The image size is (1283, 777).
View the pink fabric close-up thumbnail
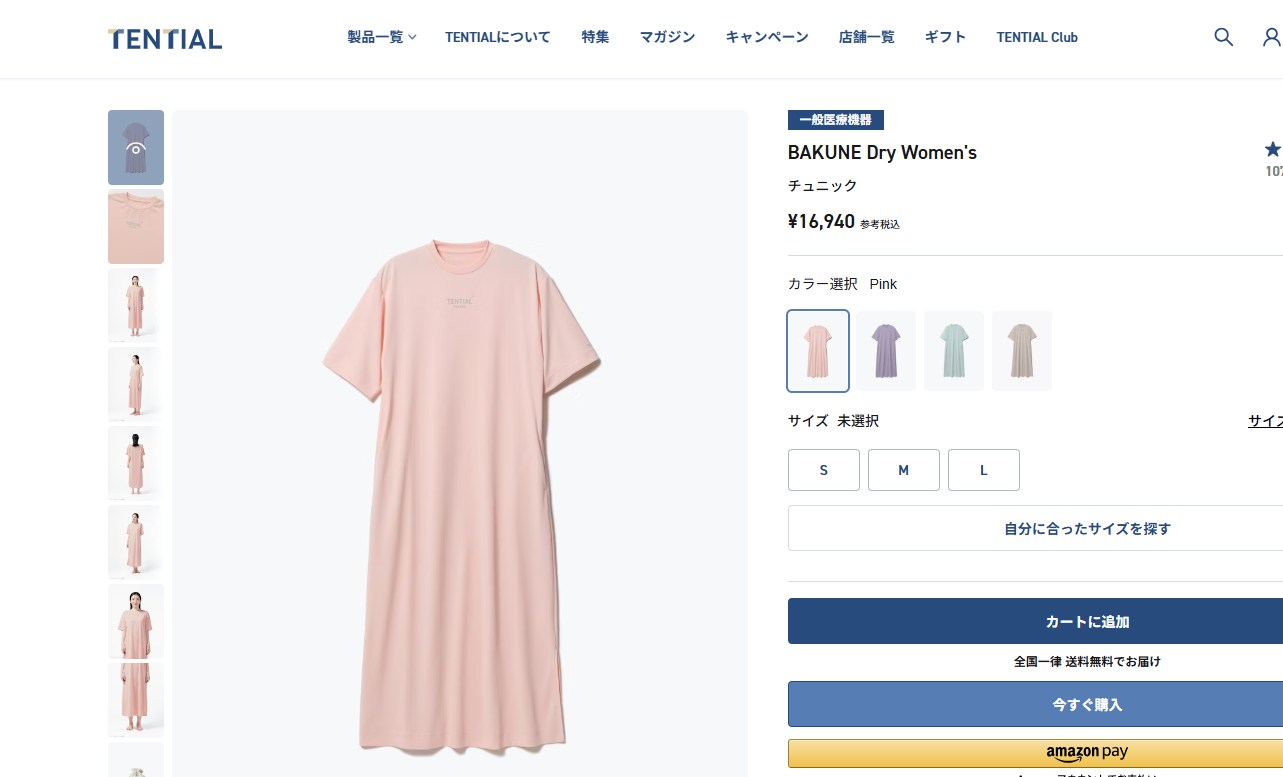pyautogui.click(x=136, y=227)
